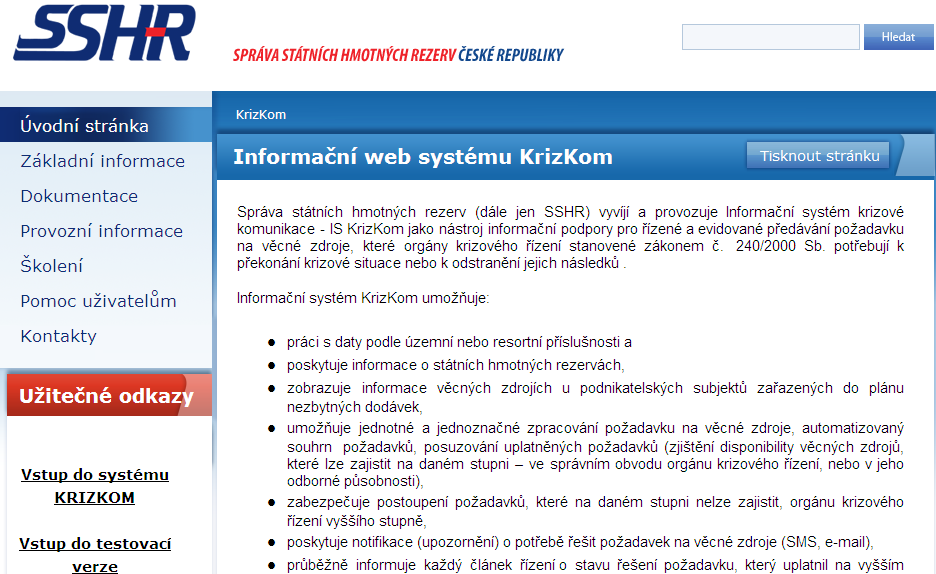Viewport: 936px width, 574px height.
Task: Go to Dokumentace section
Action: click(79, 196)
